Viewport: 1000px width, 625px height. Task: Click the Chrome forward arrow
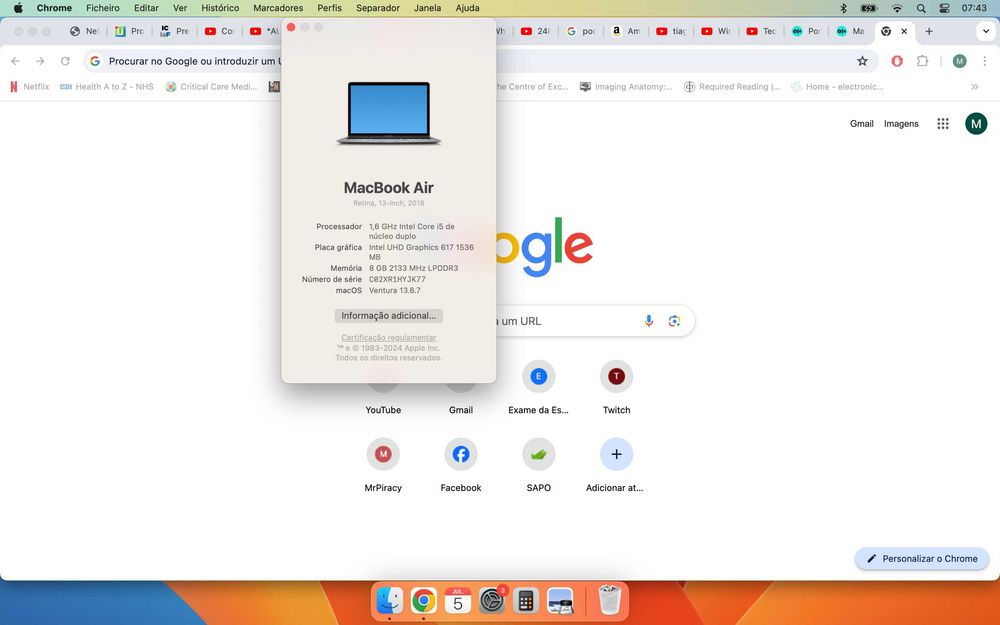click(x=40, y=61)
